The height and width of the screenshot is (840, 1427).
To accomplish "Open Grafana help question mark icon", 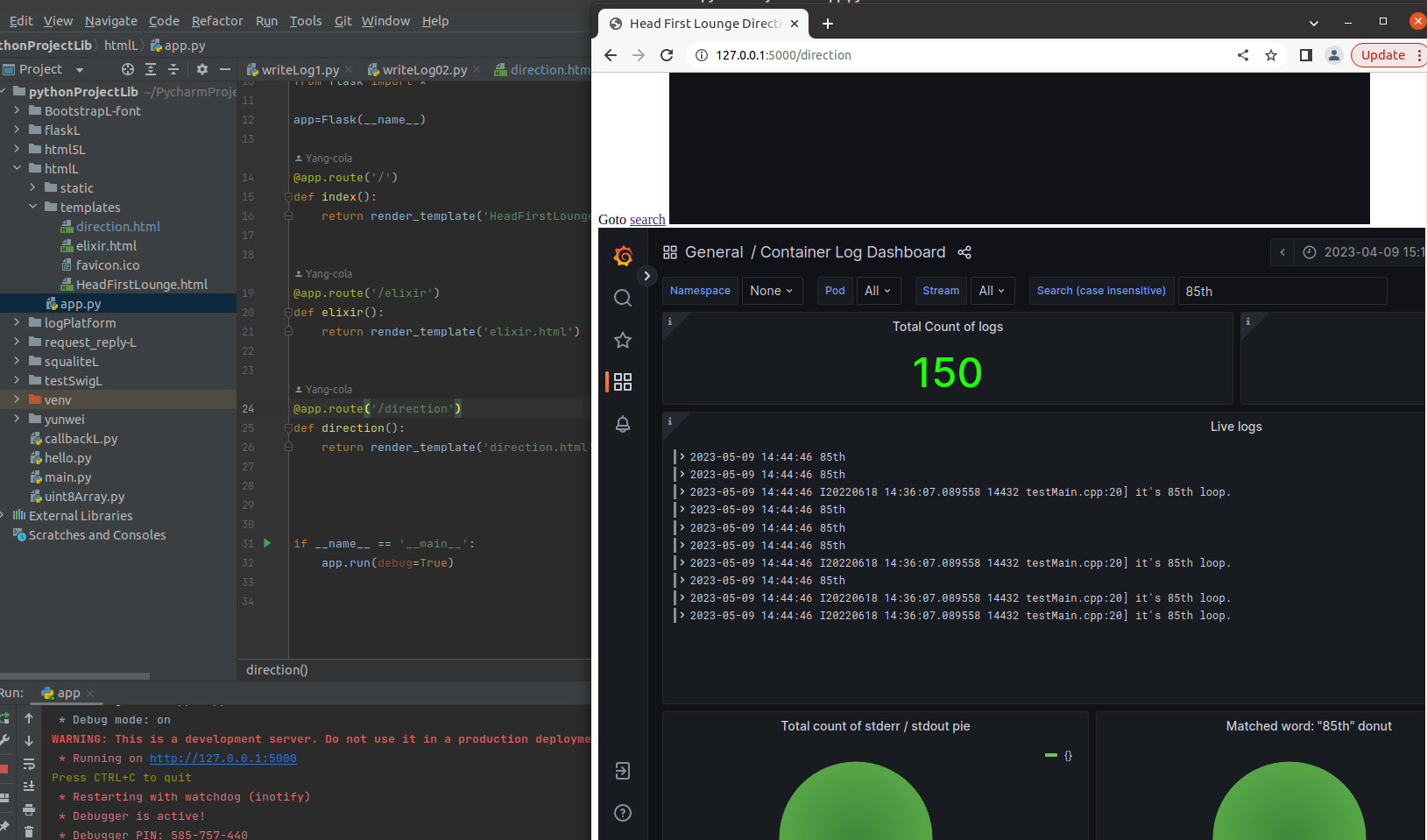I will click(623, 813).
